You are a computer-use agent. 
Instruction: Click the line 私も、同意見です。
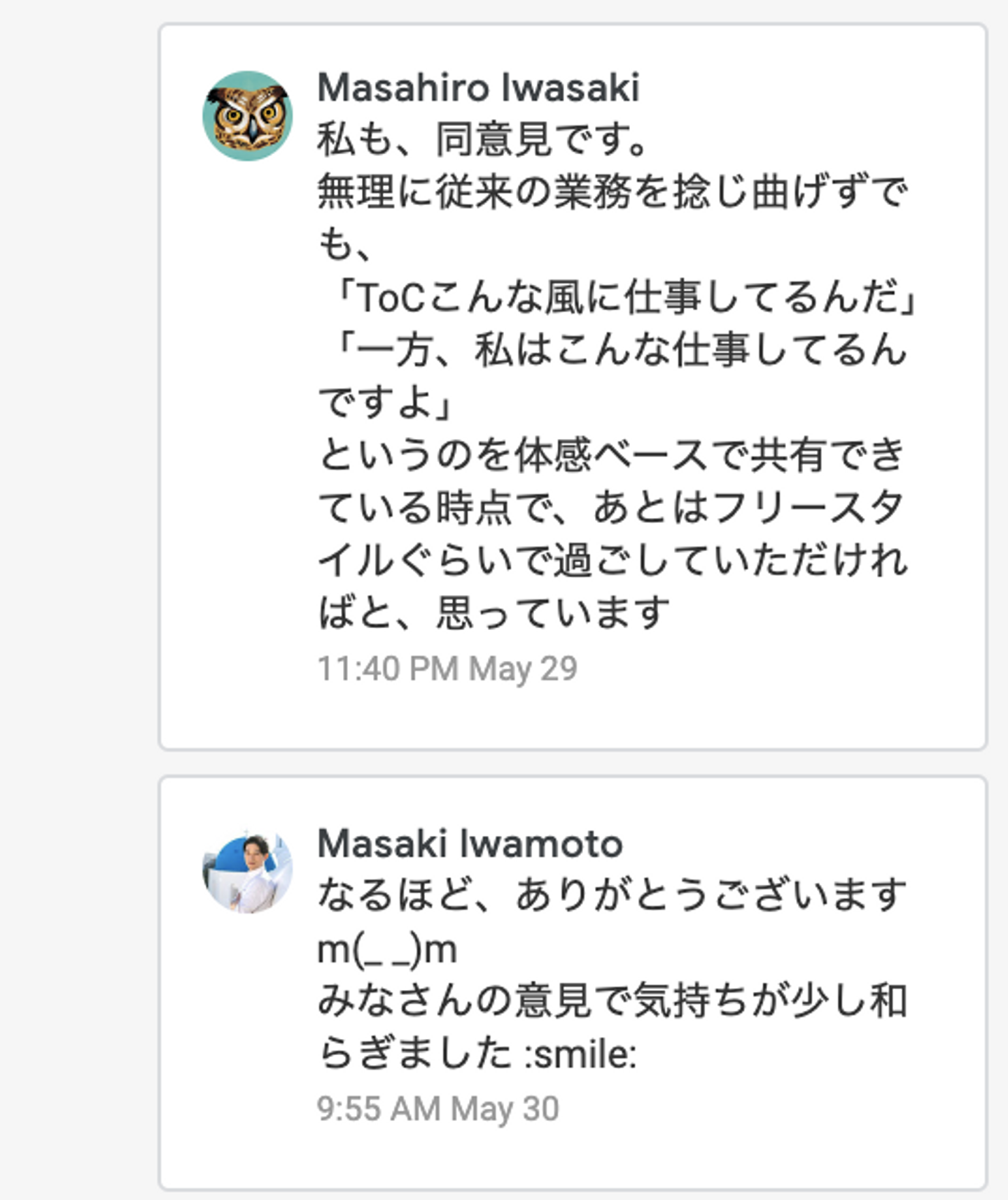point(482,139)
